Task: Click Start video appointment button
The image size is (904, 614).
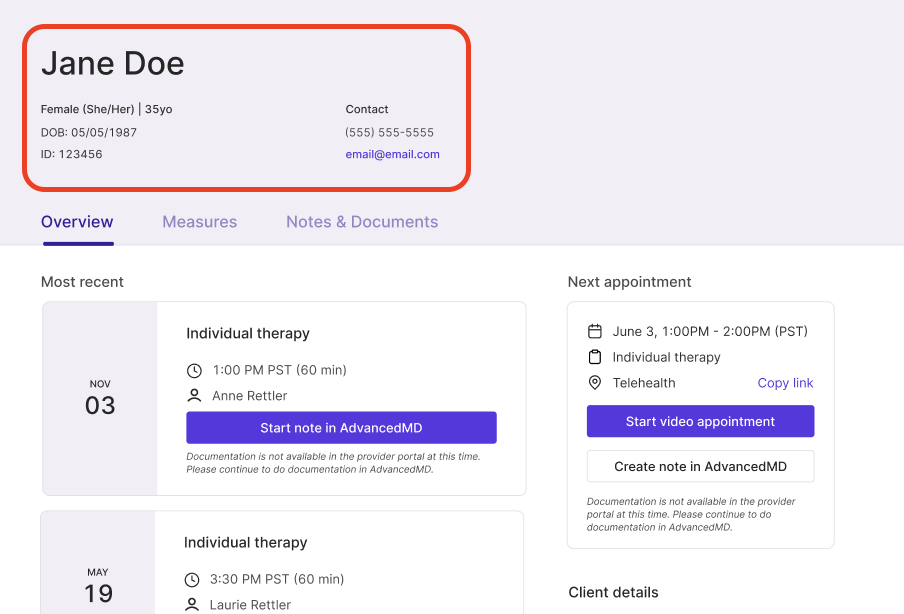Action: (700, 421)
